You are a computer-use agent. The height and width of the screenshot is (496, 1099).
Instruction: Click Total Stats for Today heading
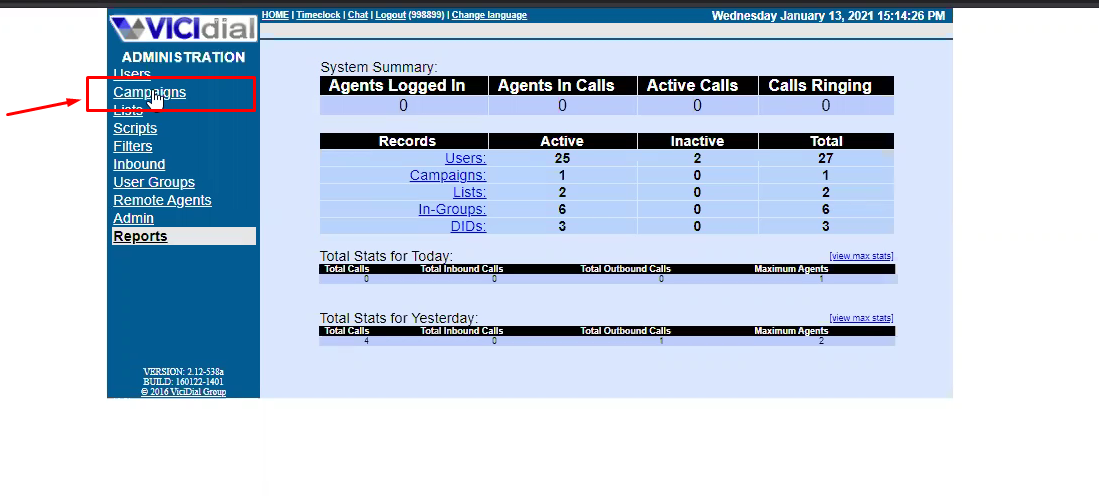click(x=386, y=256)
